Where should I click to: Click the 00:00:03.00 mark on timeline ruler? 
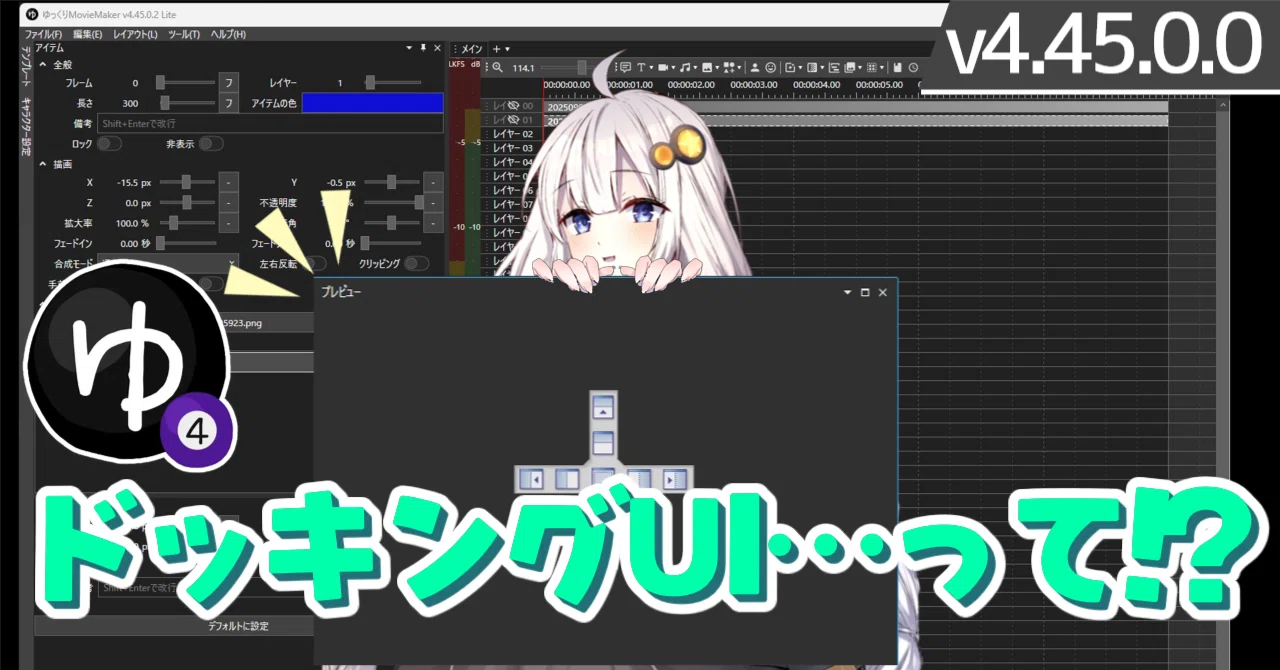tap(753, 85)
